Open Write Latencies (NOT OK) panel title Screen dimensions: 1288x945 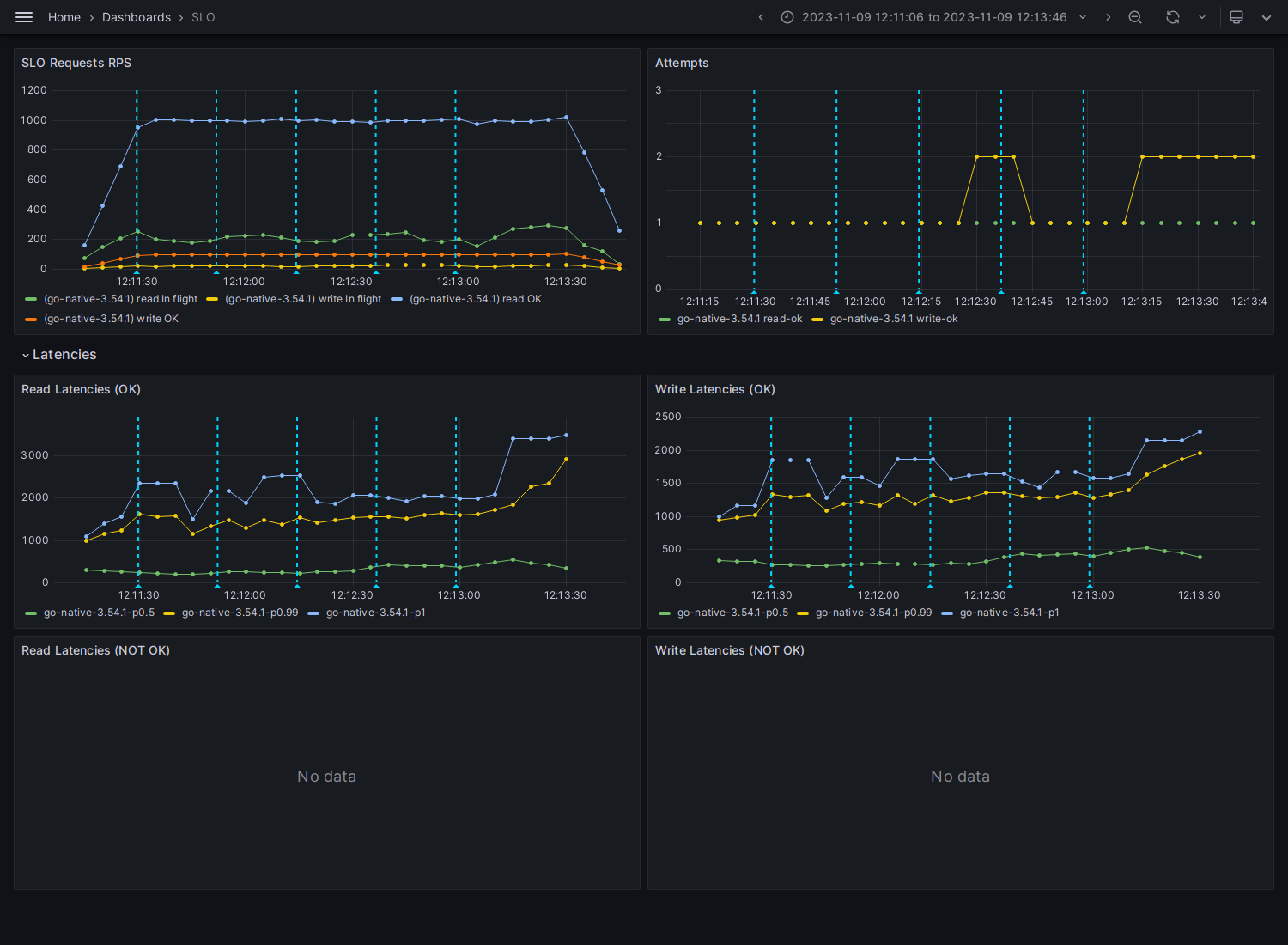(x=730, y=650)
